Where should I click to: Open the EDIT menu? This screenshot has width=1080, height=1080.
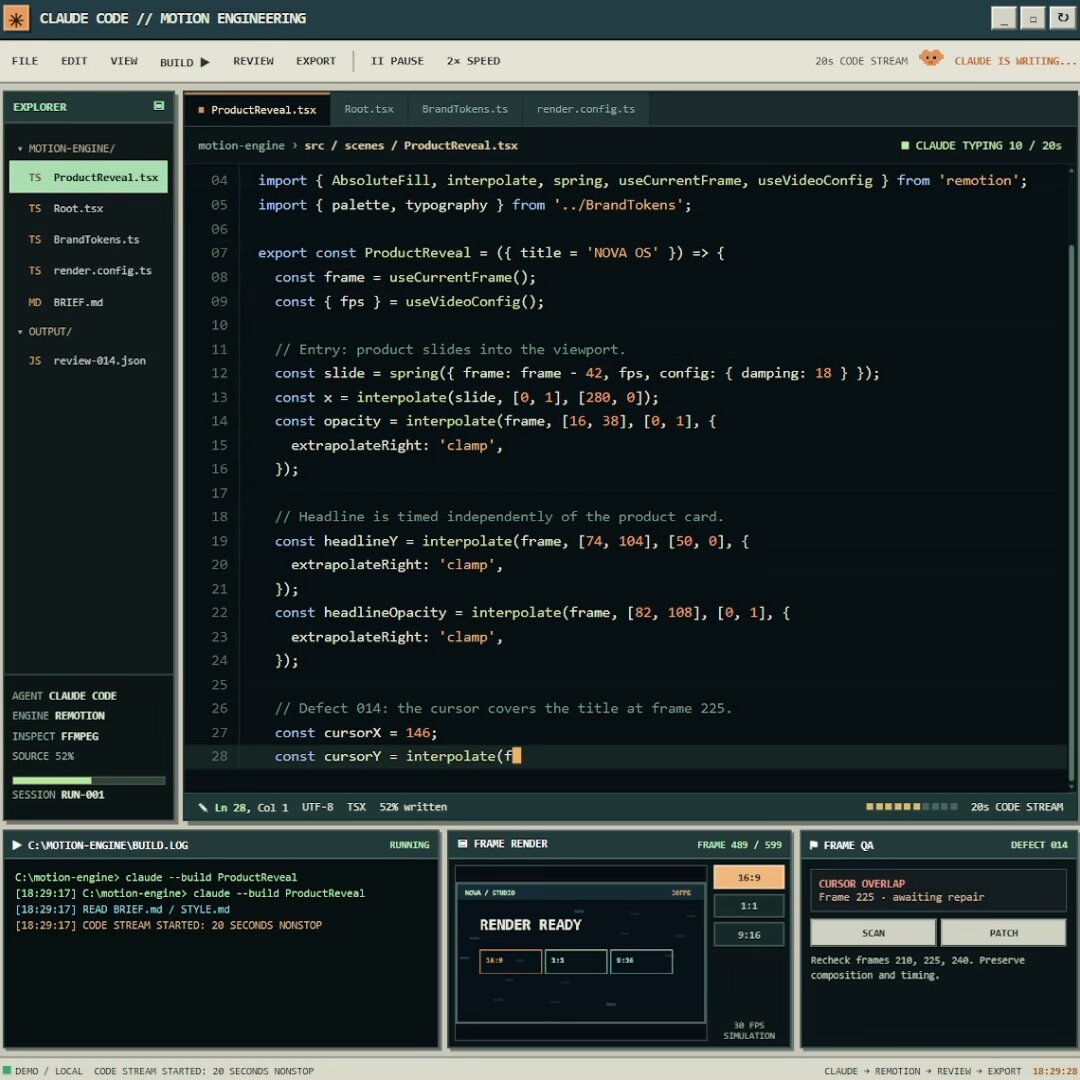74,61
